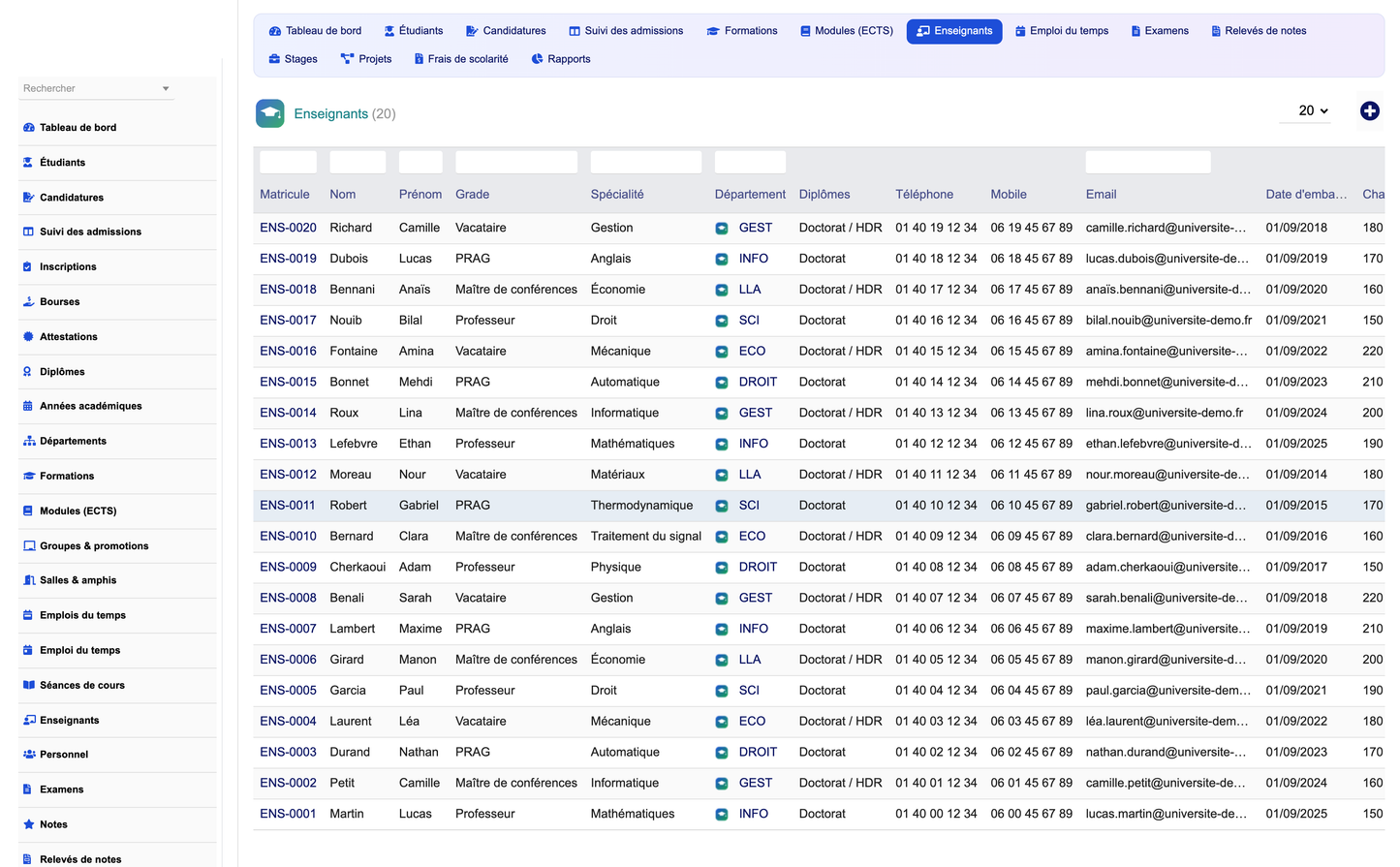Click the Années académiques sidebar icon

28,406
